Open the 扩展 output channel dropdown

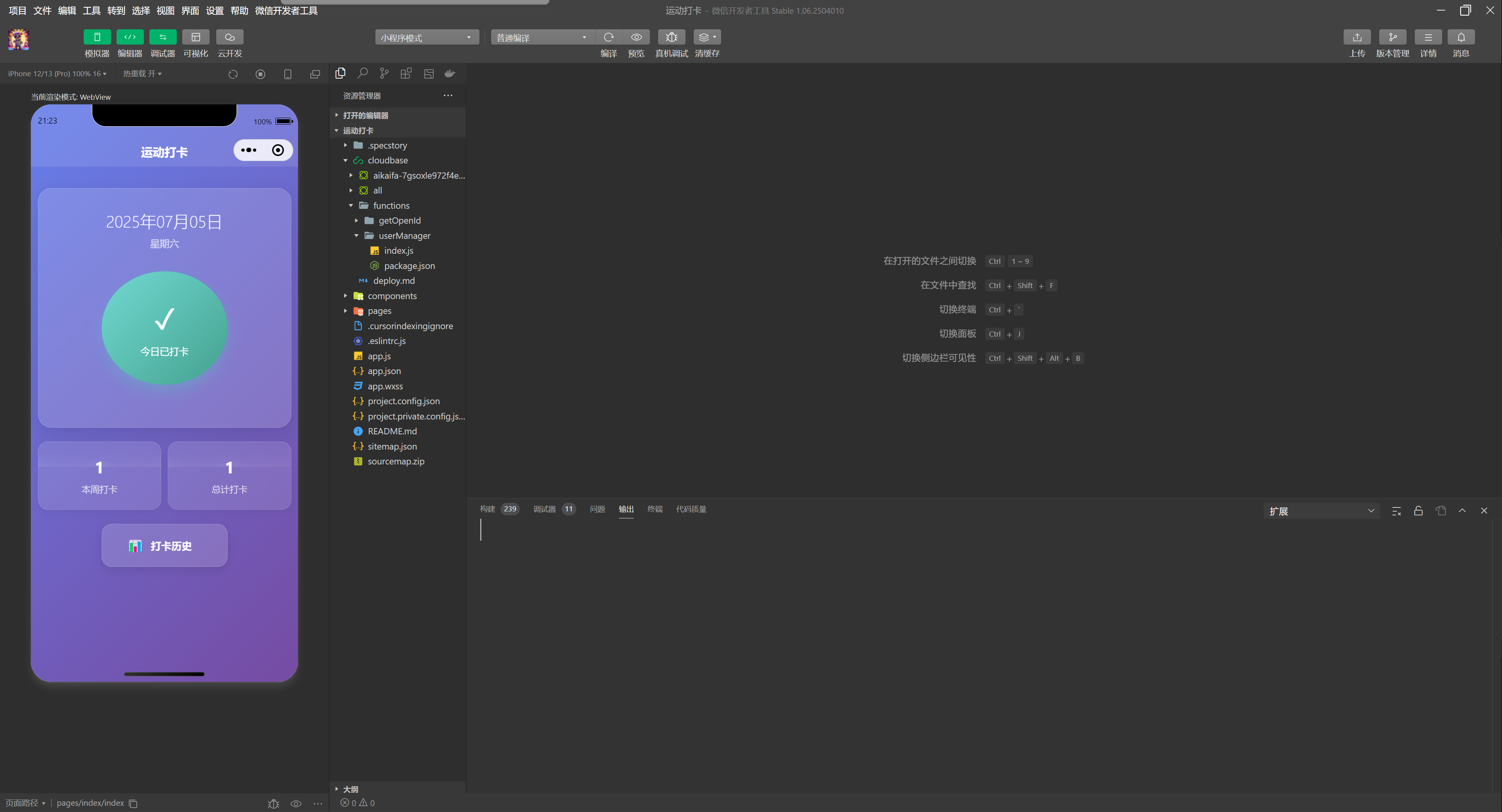1321,511
